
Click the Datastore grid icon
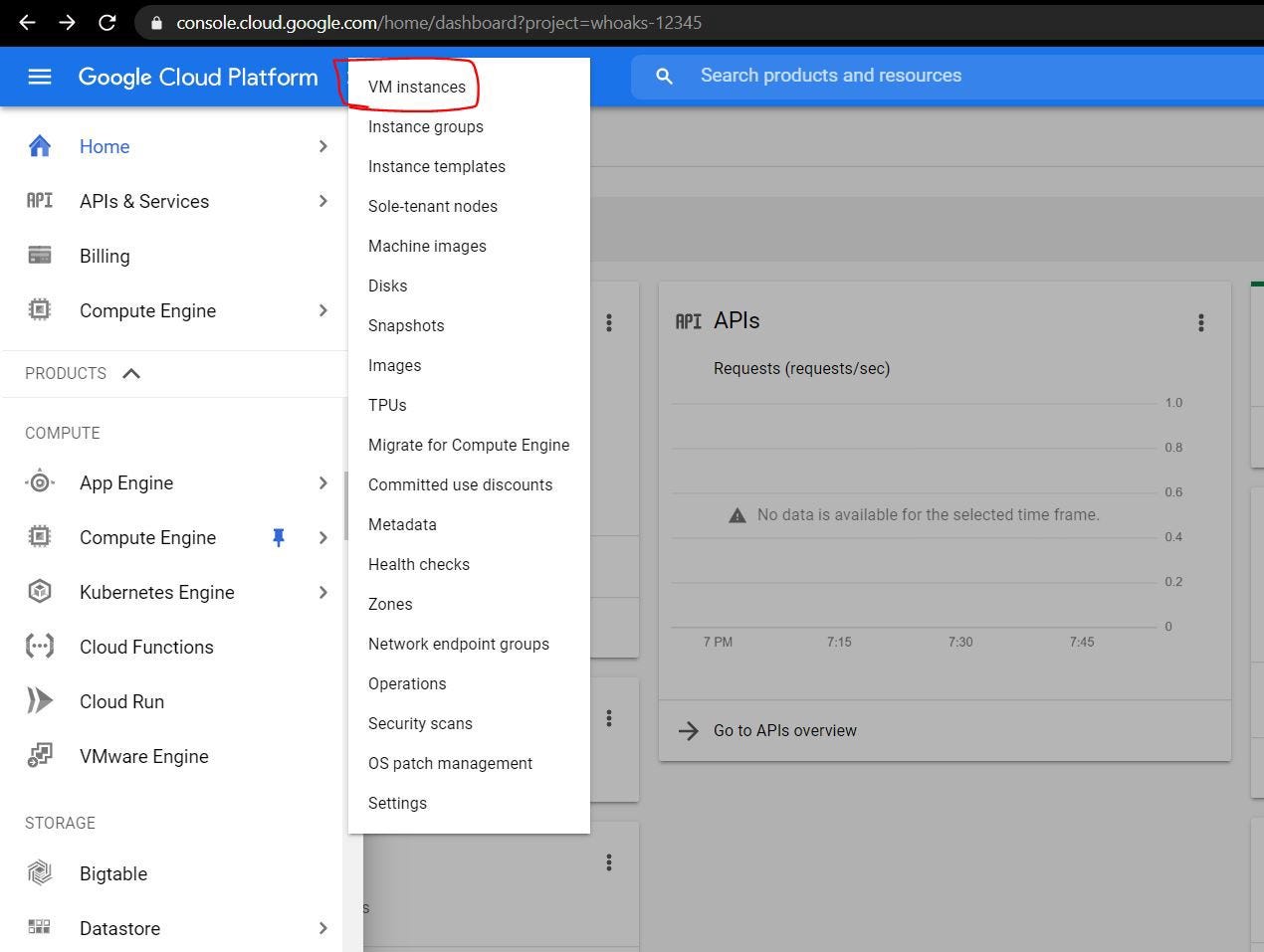(40, 928)
